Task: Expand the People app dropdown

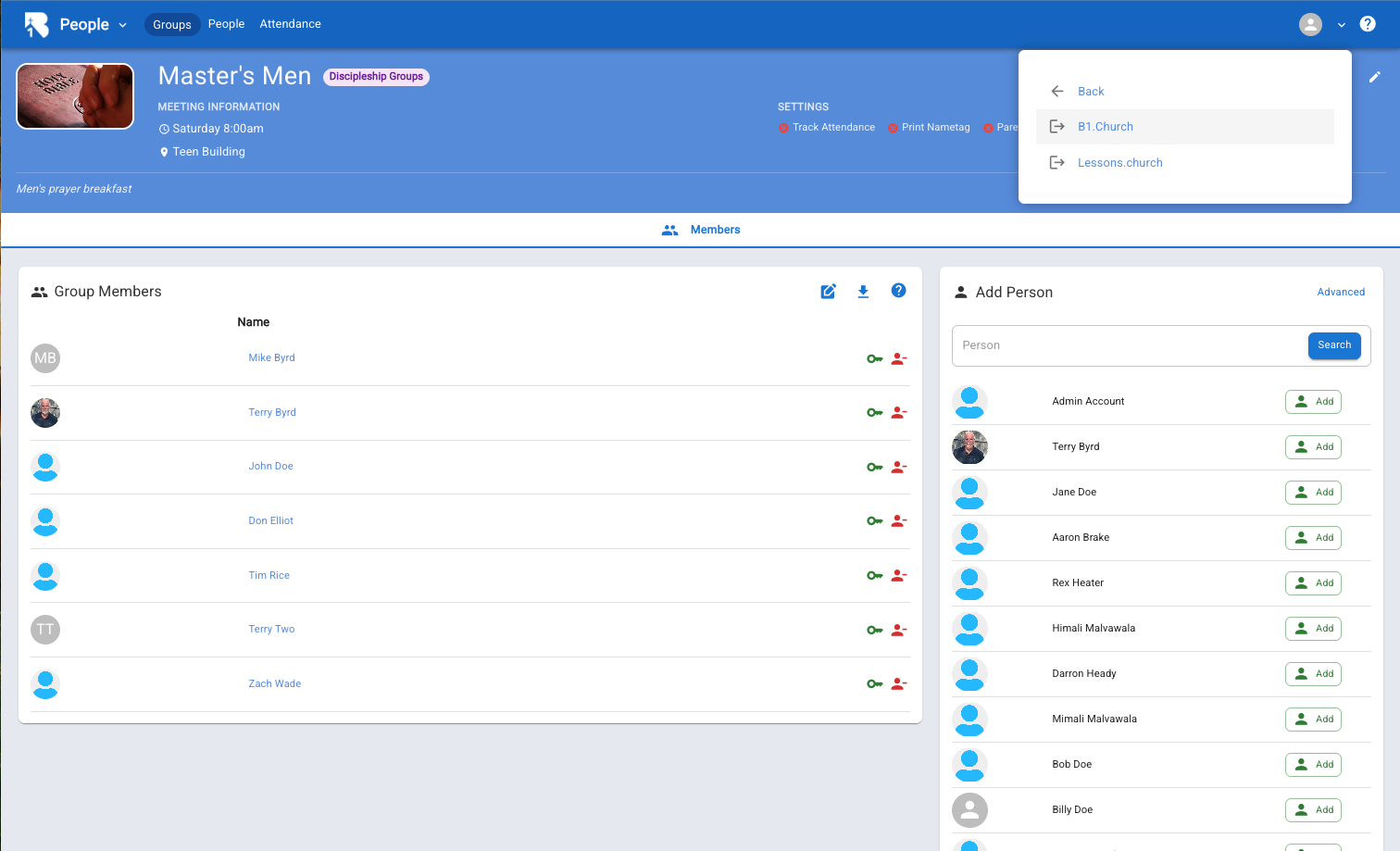Action: point(122,25)
